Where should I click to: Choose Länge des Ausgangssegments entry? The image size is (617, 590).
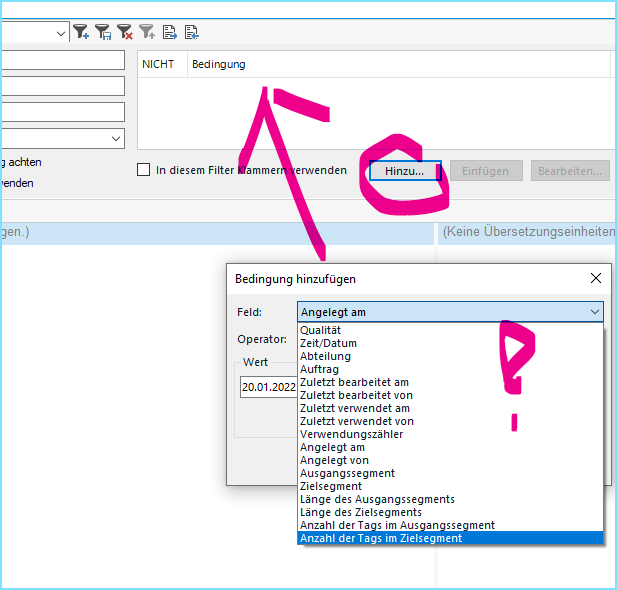tap(450, 499)
